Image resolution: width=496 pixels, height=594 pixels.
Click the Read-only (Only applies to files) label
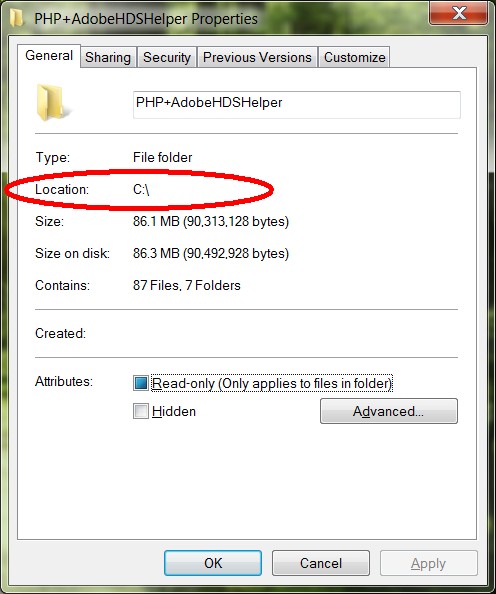point(272,383)
